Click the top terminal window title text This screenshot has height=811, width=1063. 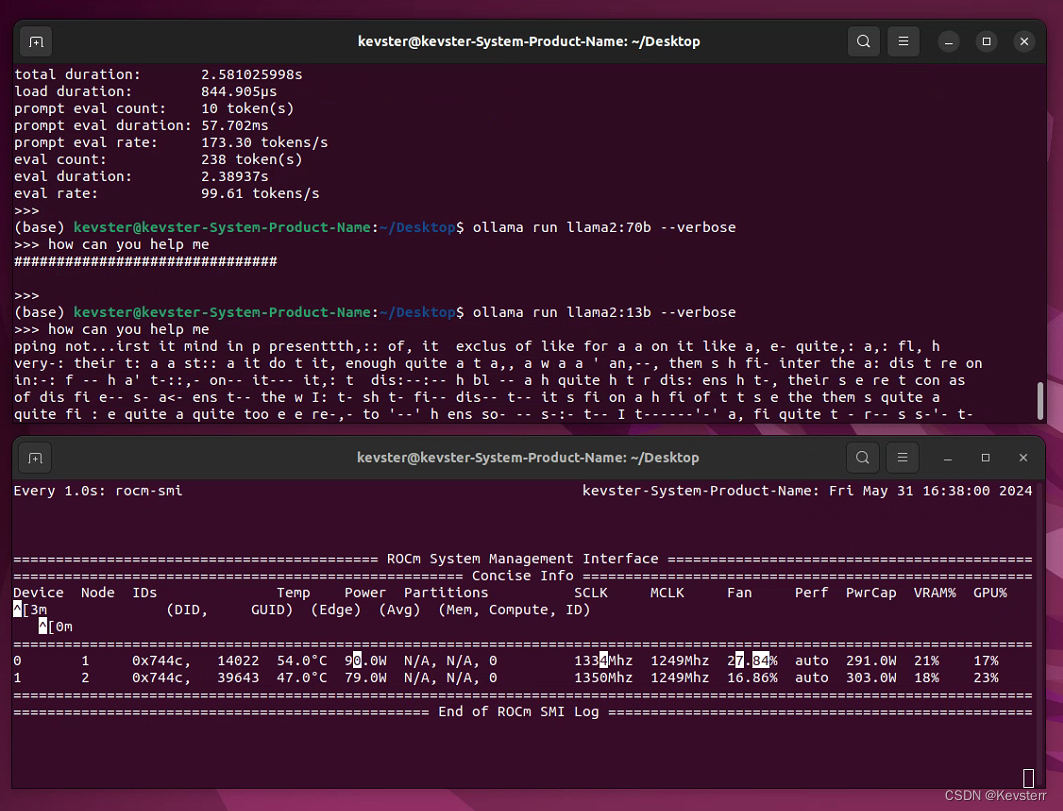pyautogui.click(x=529, y=41)
